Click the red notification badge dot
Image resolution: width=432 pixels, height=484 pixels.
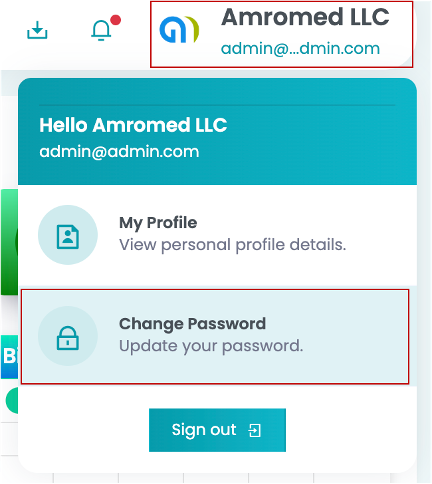(x=115, y=20)
